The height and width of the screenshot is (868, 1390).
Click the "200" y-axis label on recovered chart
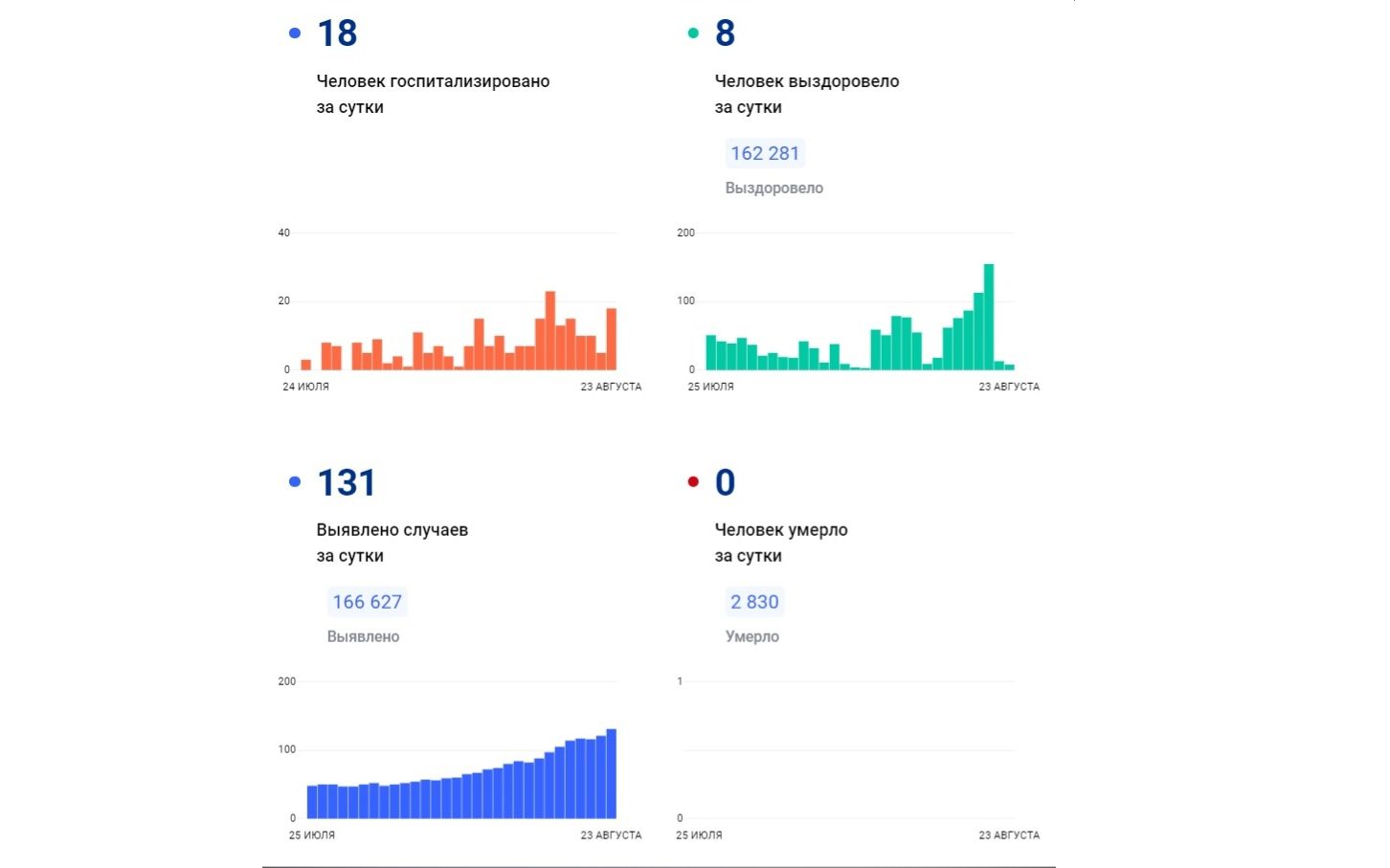click(686, 233)
